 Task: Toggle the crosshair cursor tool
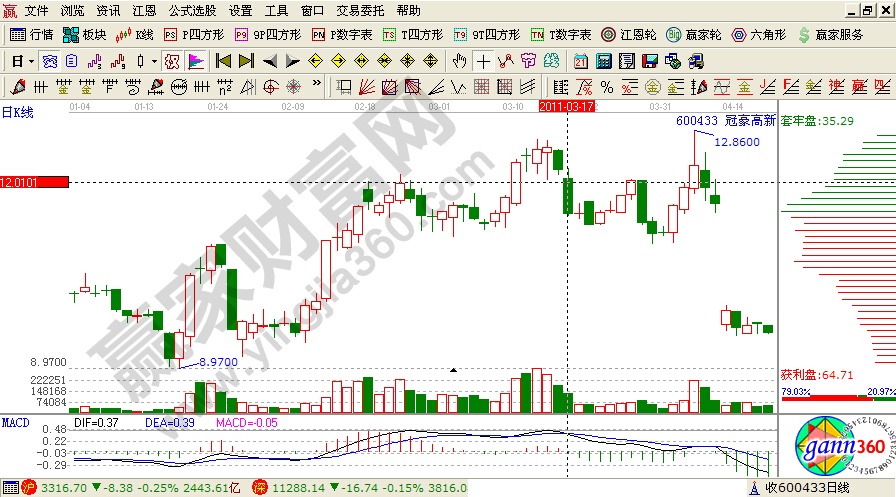click(483, 60)
